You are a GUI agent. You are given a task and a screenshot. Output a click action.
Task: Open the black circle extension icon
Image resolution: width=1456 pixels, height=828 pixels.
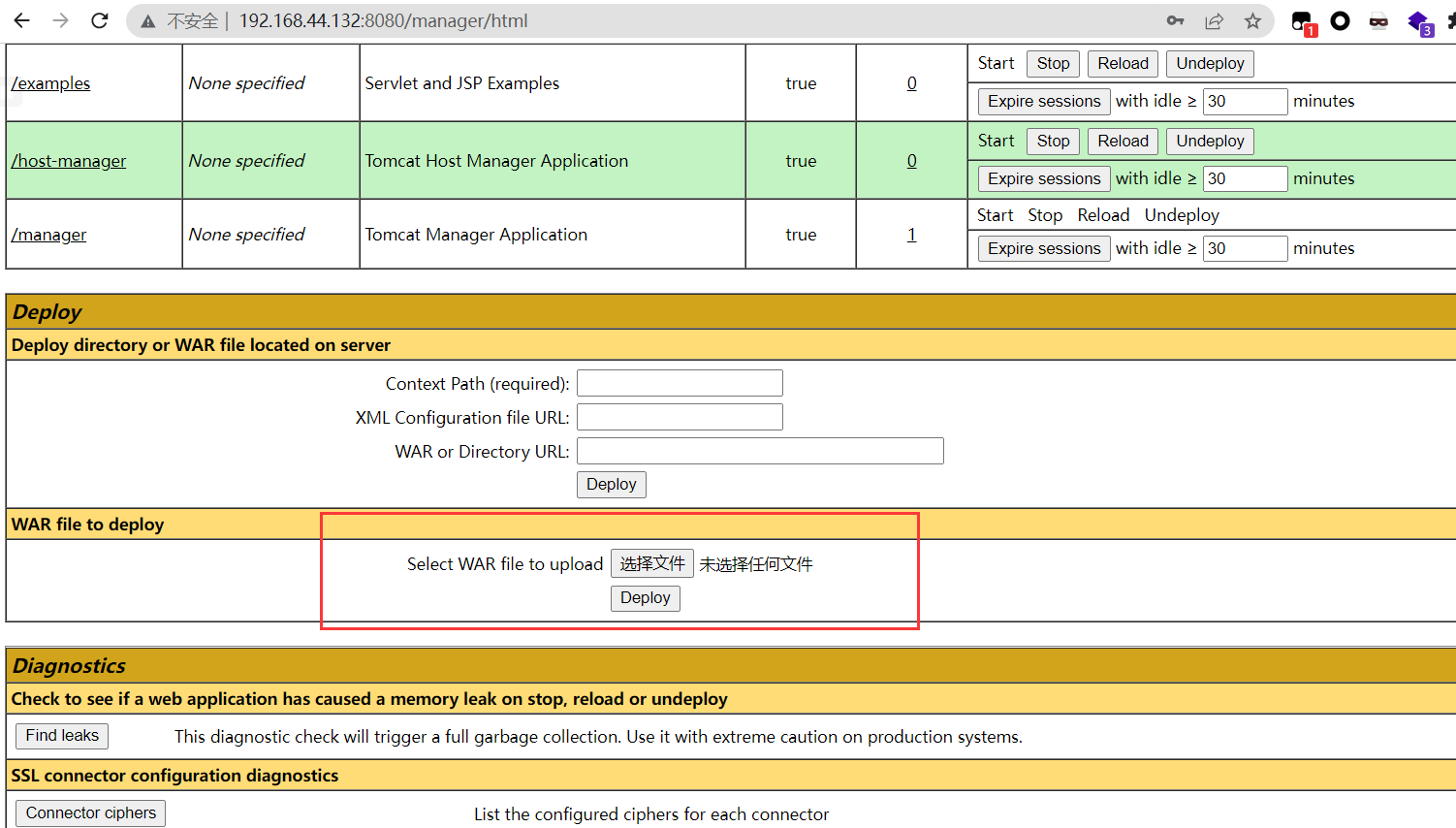1340,20
